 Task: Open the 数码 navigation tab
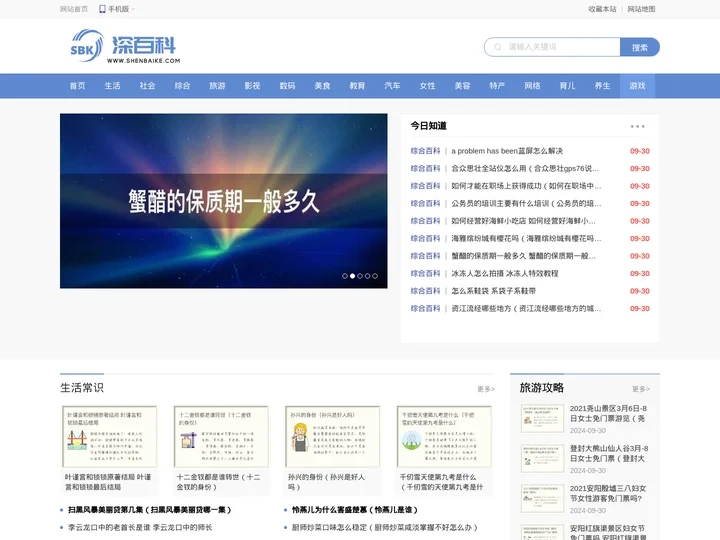tap(287, 86)
